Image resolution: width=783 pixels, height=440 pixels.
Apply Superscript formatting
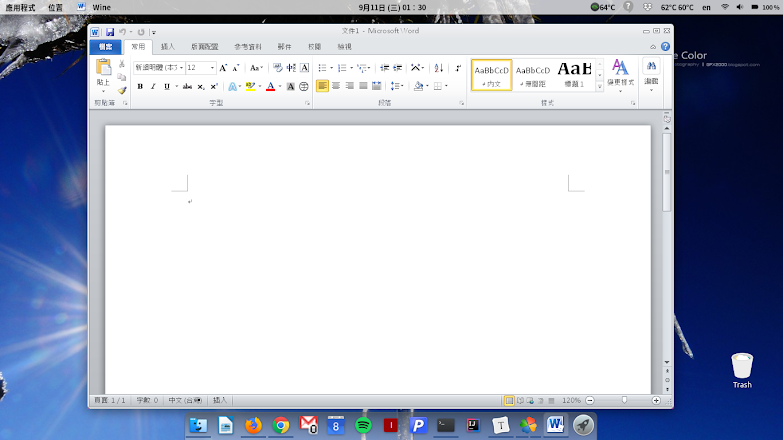214,86
